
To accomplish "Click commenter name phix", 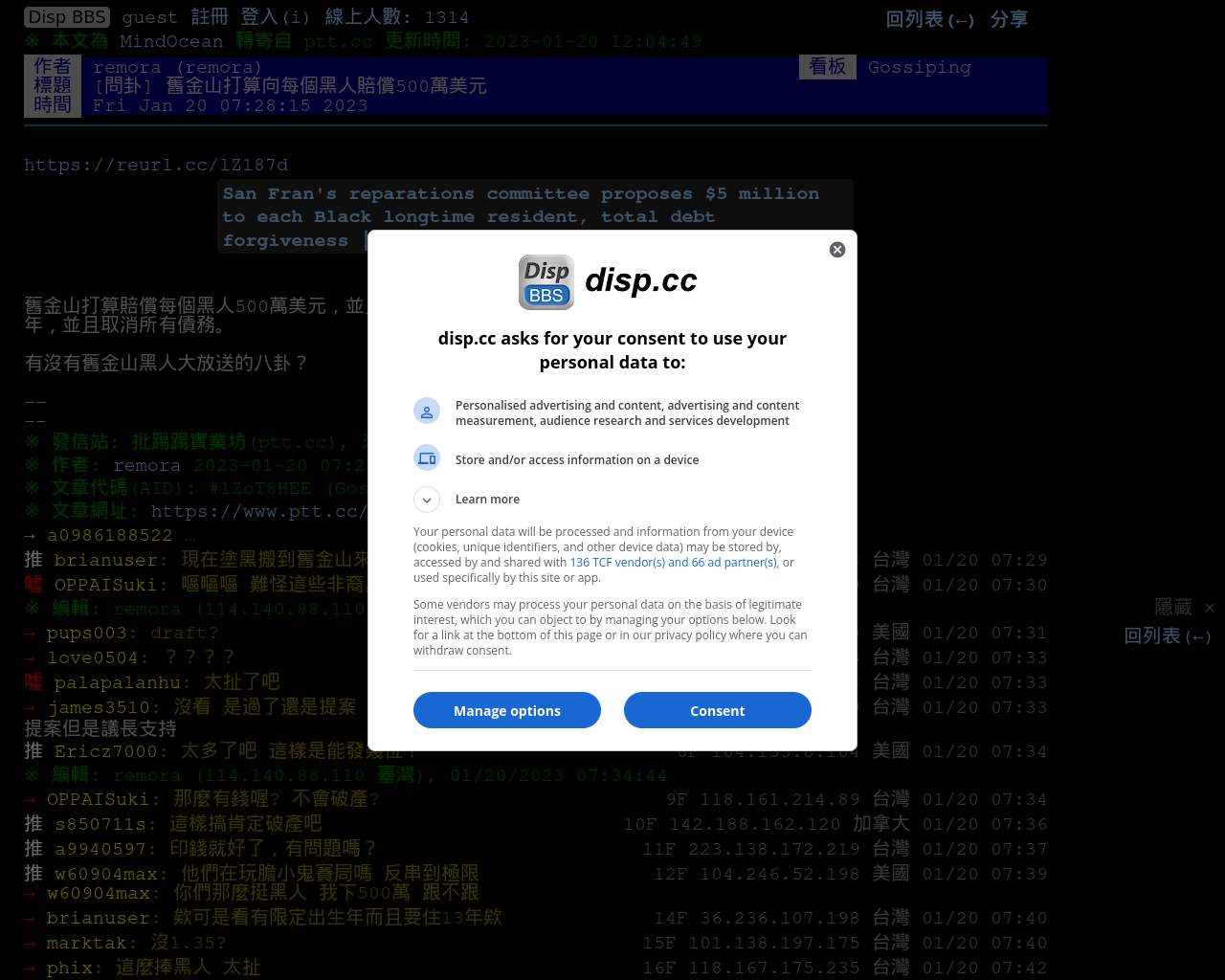I will (69, 968).
